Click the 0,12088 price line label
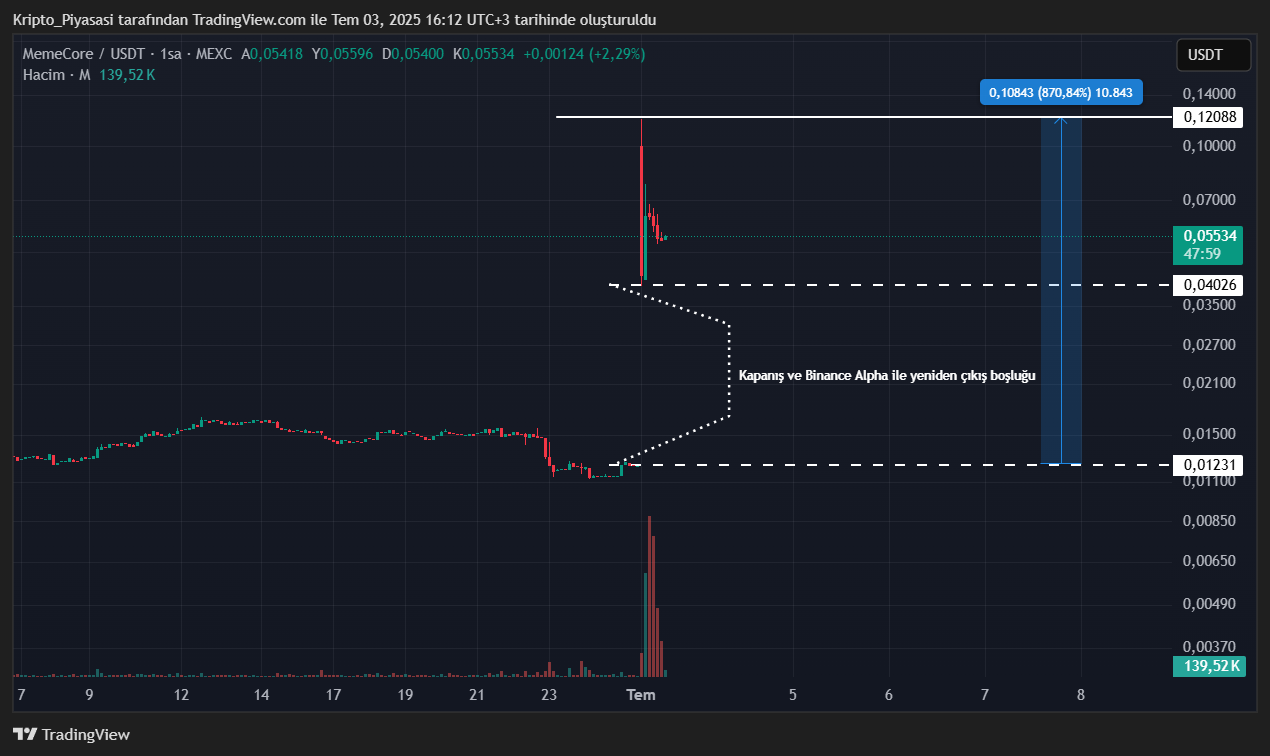The height and width of the screenshot is (756, 1270). pyautogui.click(x=1210, y=117)
